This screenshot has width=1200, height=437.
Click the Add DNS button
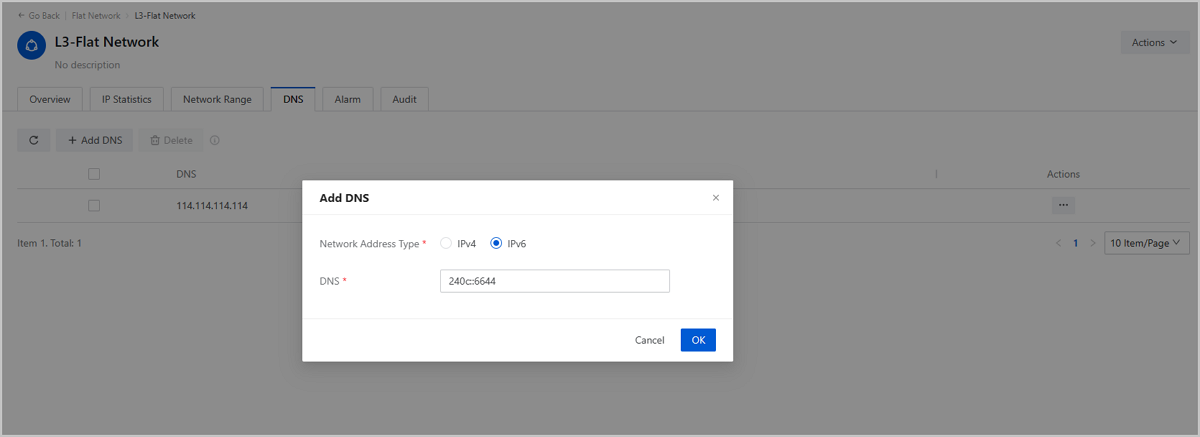[95, 141]
